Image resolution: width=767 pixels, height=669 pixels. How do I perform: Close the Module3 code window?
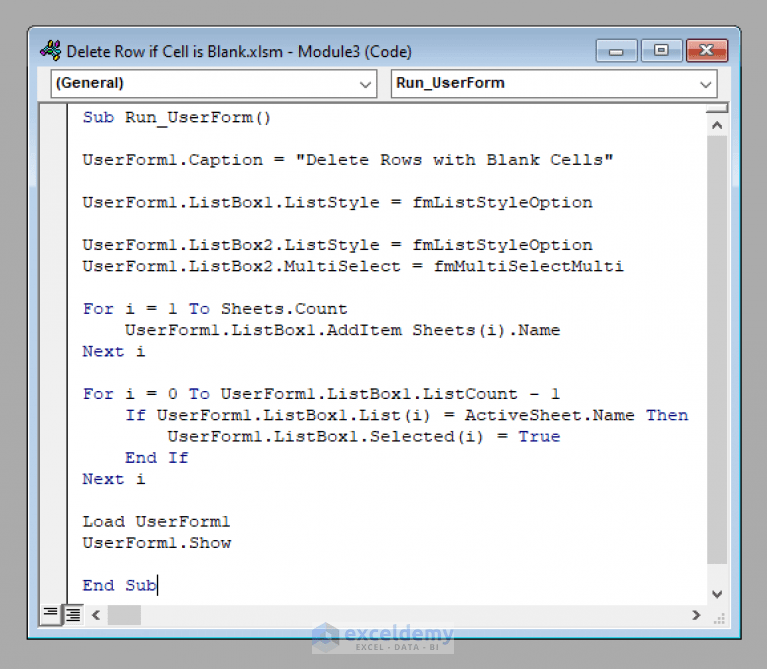point(707,50)
